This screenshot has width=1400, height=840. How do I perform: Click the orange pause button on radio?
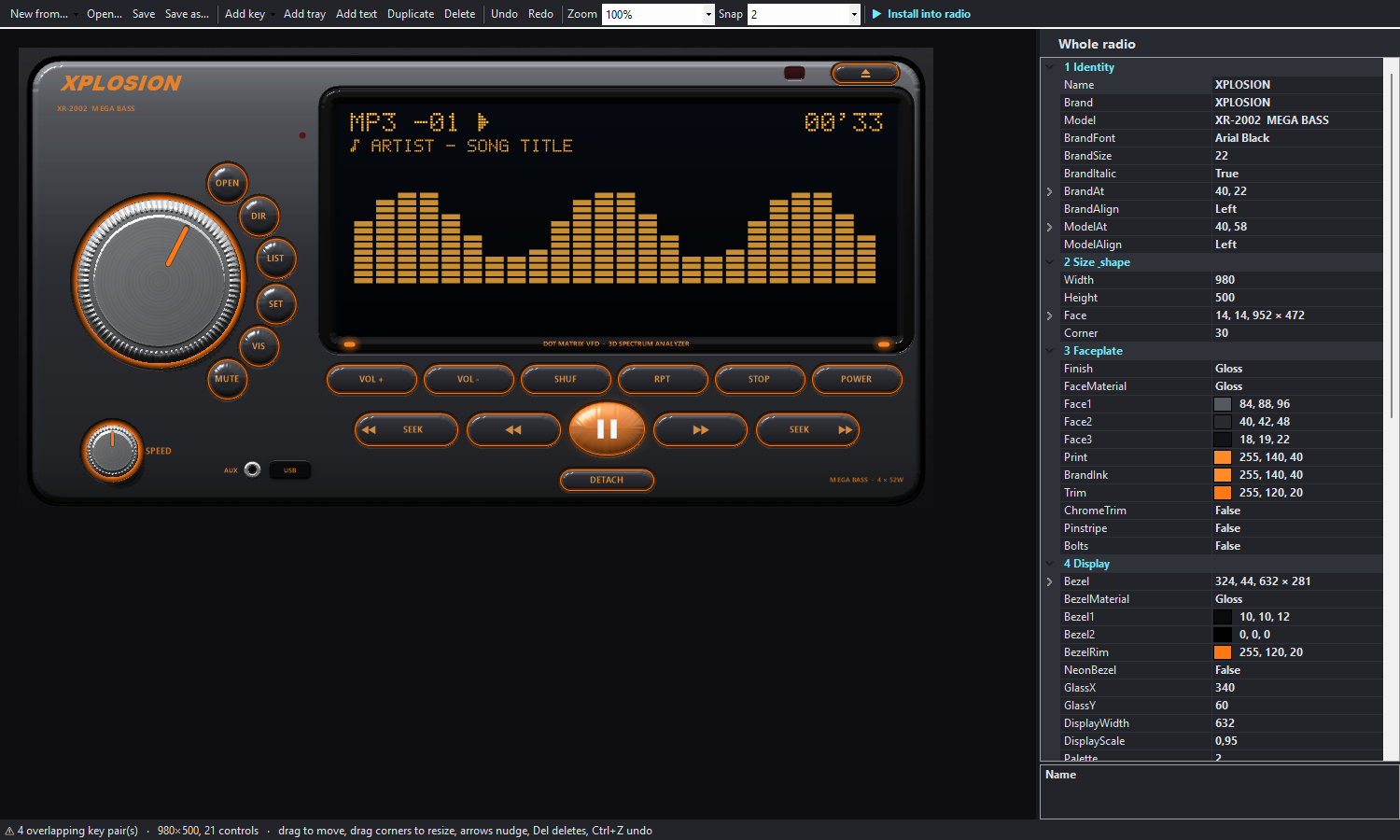tap(607, 429)
